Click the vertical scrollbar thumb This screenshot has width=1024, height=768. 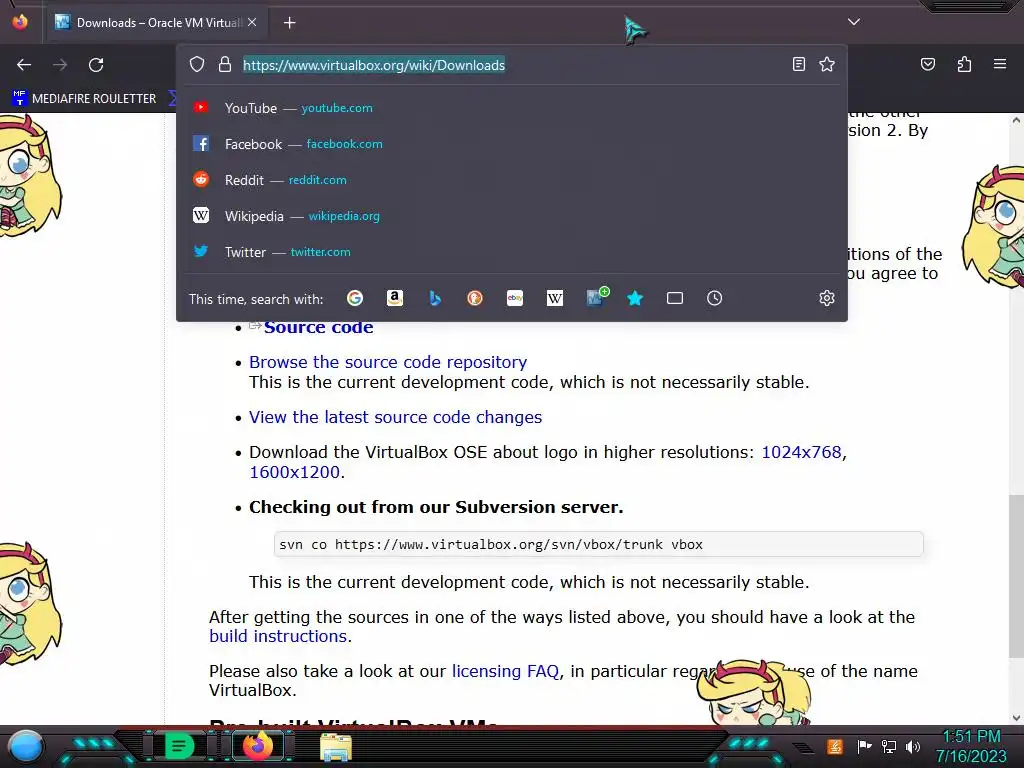[x=1016, y=576]
